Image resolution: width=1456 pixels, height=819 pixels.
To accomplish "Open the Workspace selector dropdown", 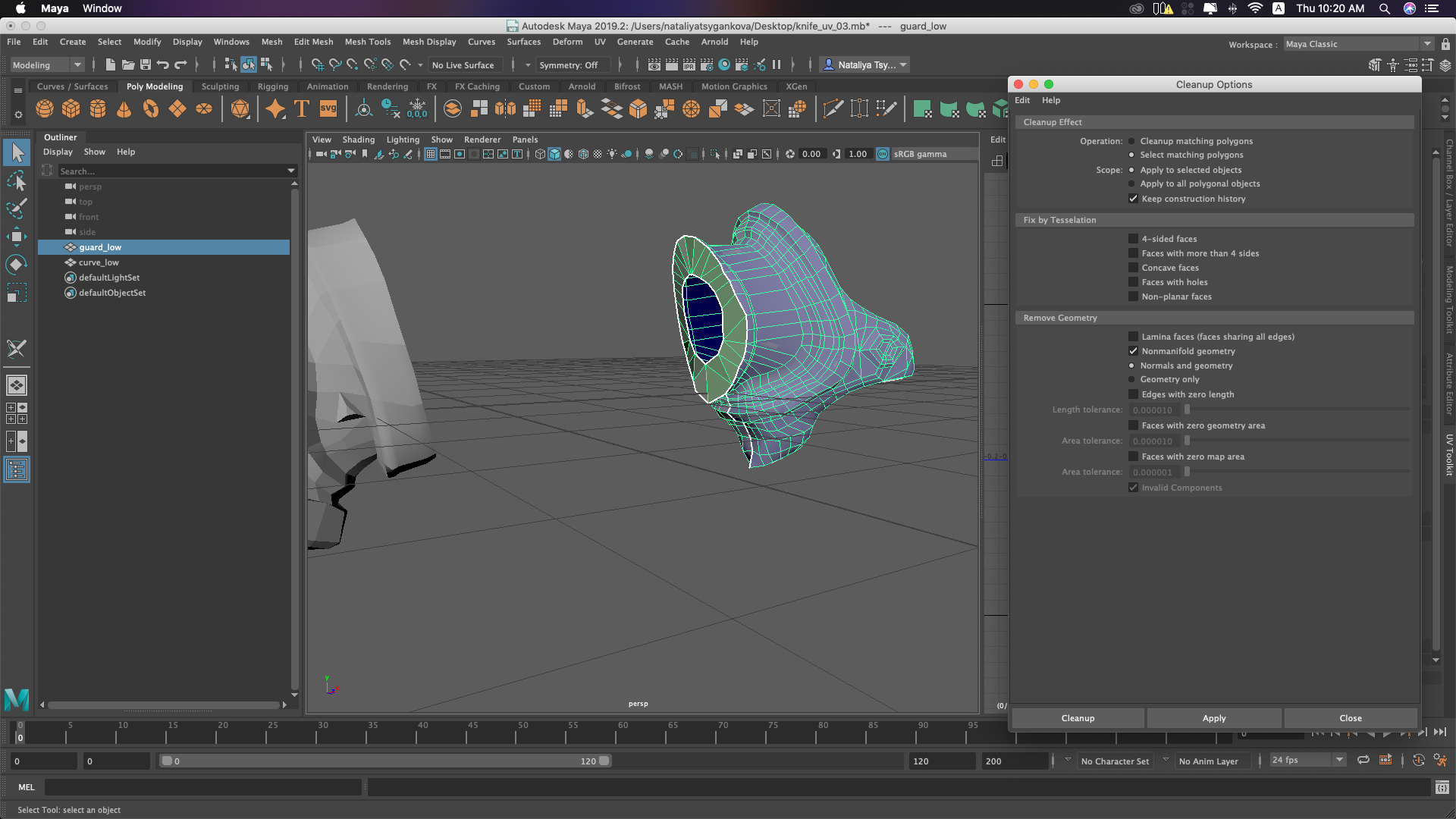I will pyautogui.click(x=1428, y=43).
